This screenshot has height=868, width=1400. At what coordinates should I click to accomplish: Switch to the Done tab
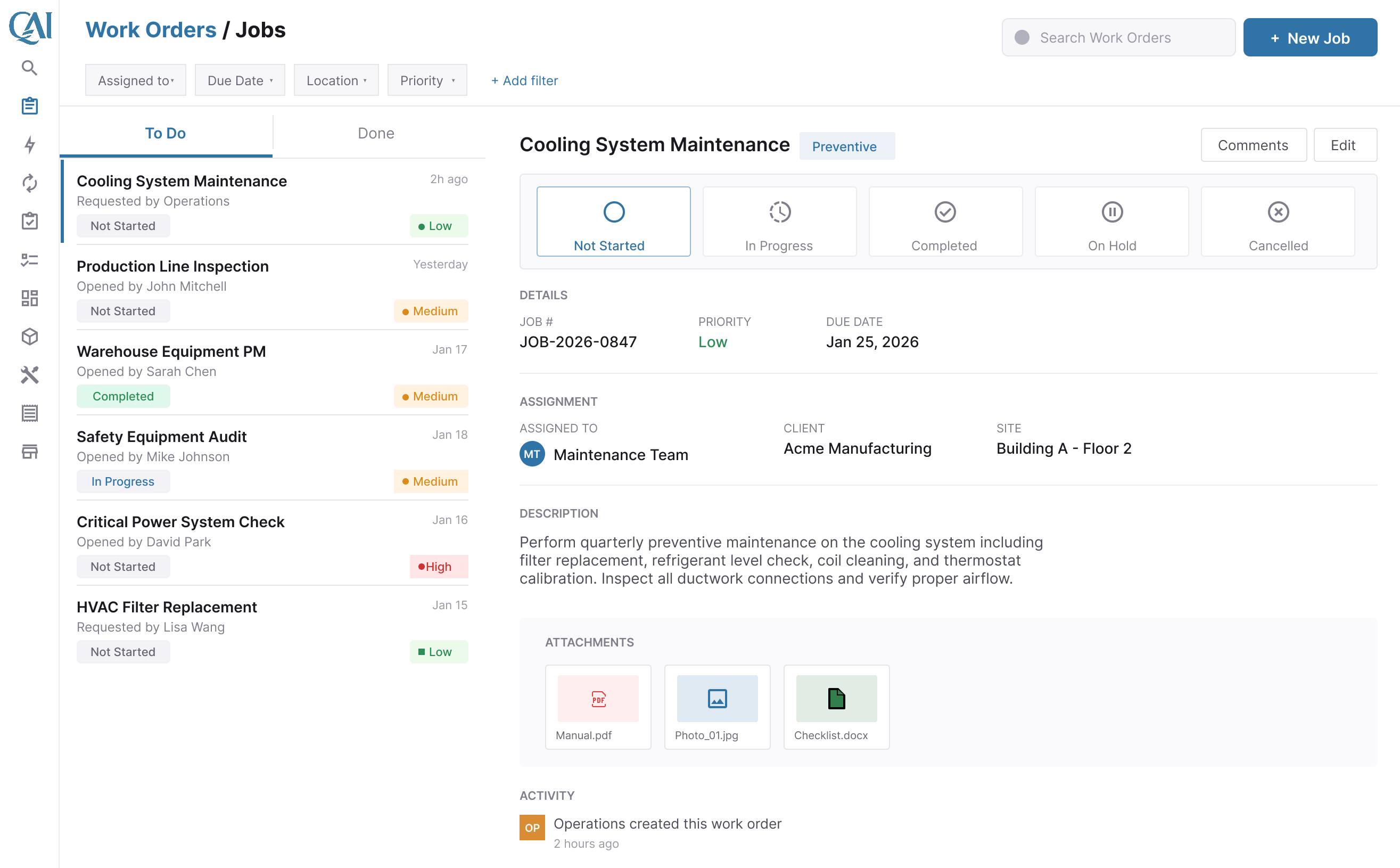[x=376, y=133]
